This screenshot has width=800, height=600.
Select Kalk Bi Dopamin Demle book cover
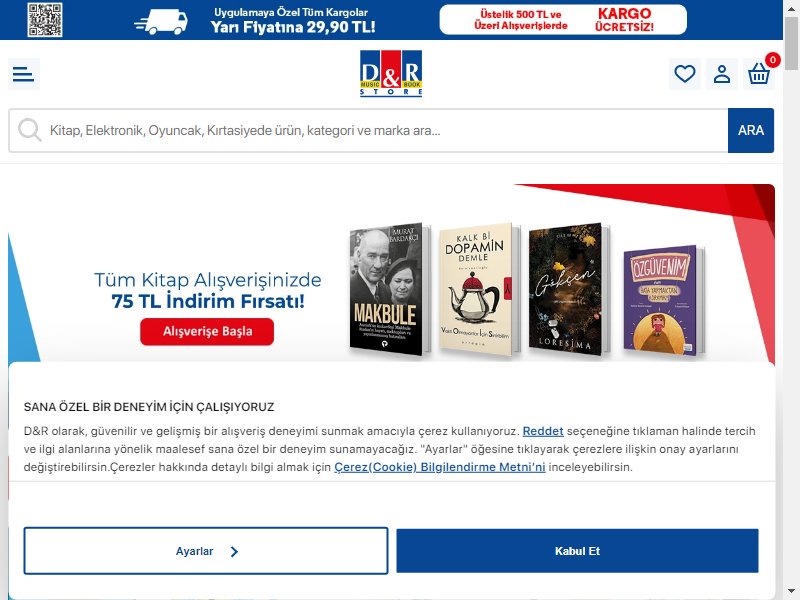(x=479, y=287)
